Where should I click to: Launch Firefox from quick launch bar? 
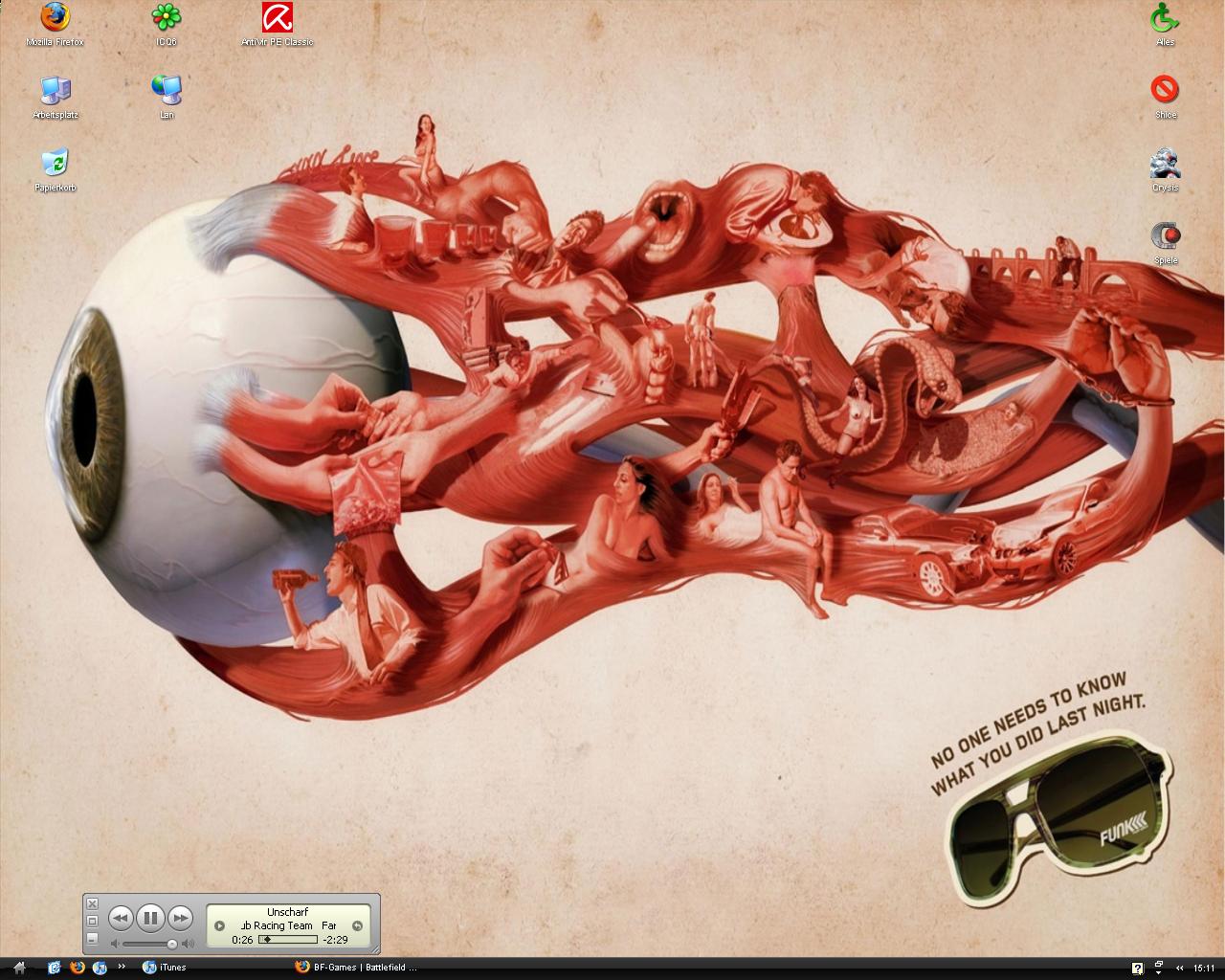(77, 968)
